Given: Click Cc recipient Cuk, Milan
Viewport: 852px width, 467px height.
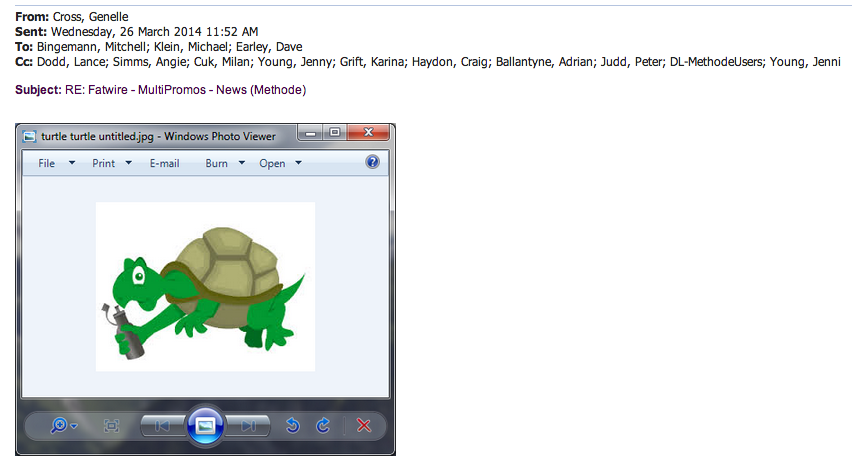Looking at the screenshot, I should point(222,62).
